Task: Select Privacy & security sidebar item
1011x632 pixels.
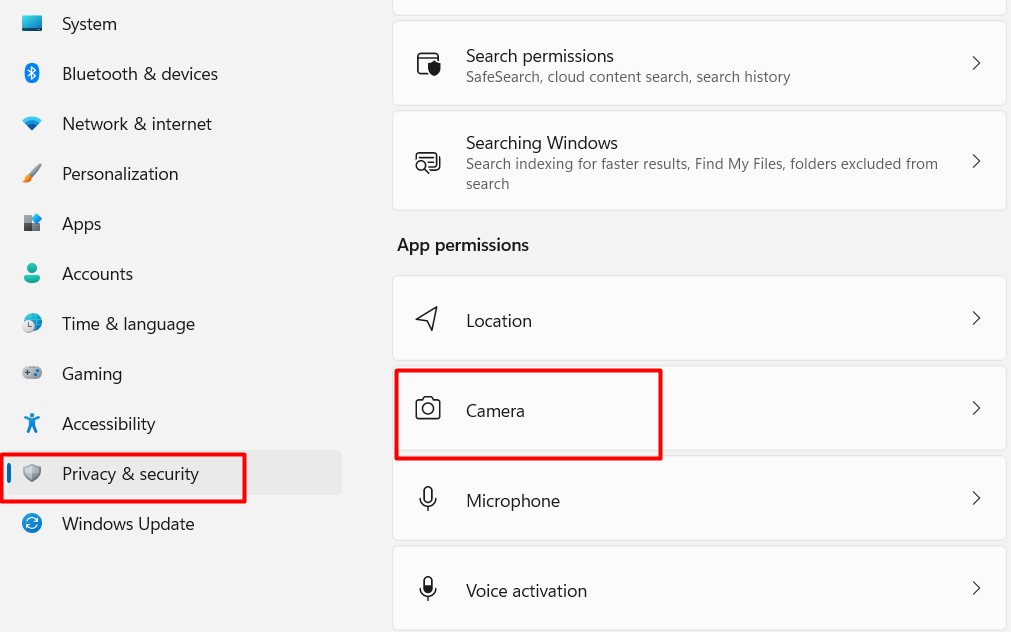Action: coord(130,474)
